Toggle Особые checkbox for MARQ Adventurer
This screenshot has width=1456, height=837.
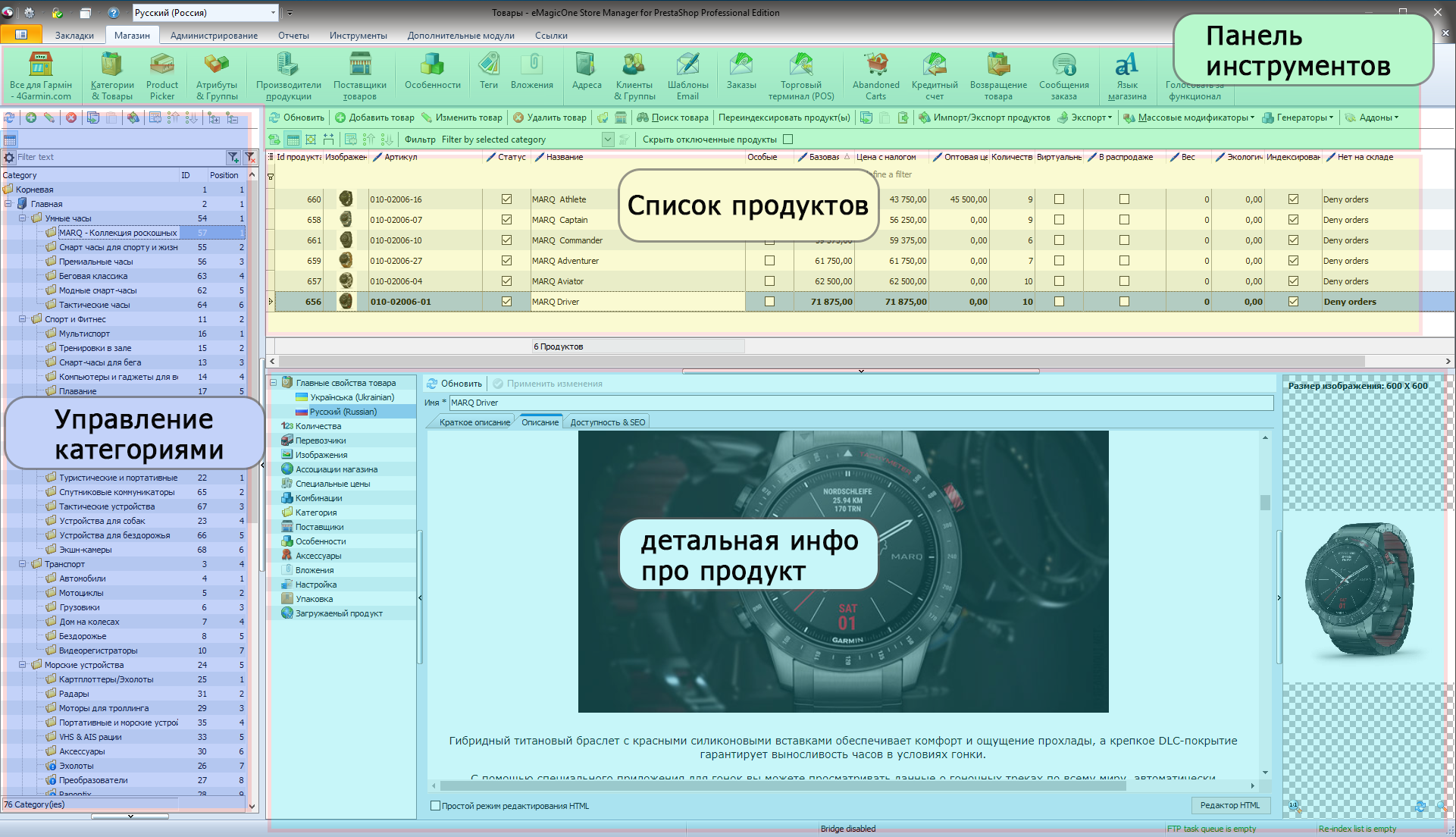point(769,261)
